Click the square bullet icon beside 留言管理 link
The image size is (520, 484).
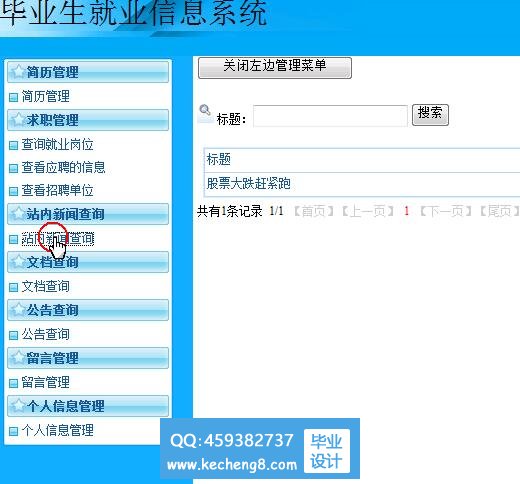[13, 383]
